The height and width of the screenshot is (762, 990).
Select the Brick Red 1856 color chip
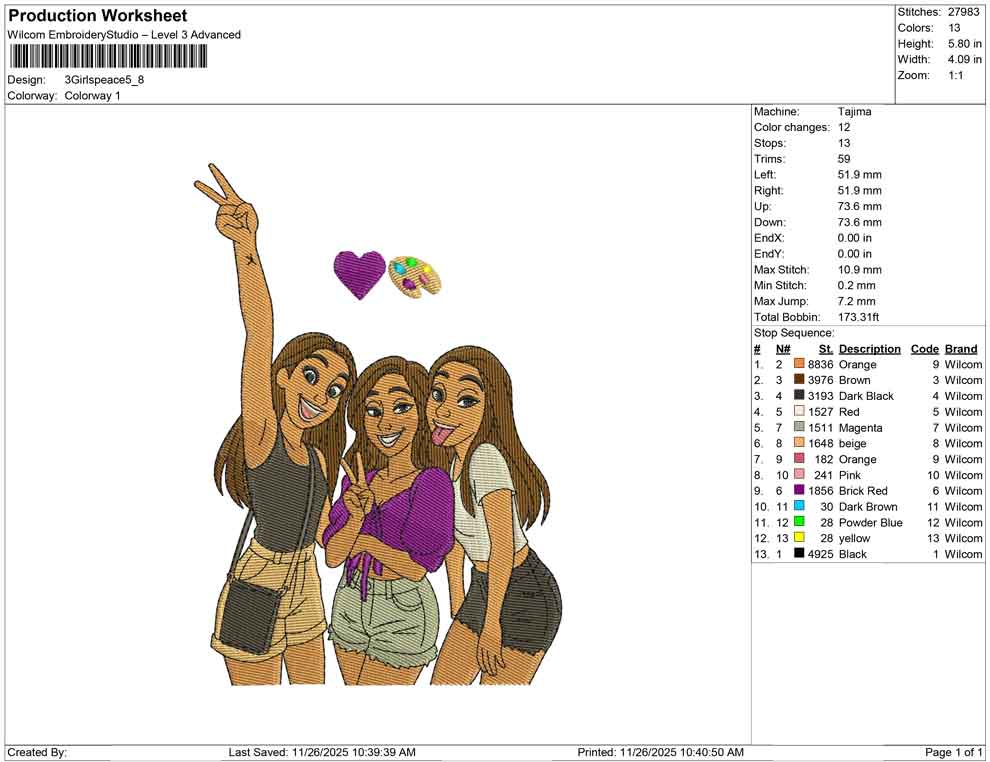798,491
